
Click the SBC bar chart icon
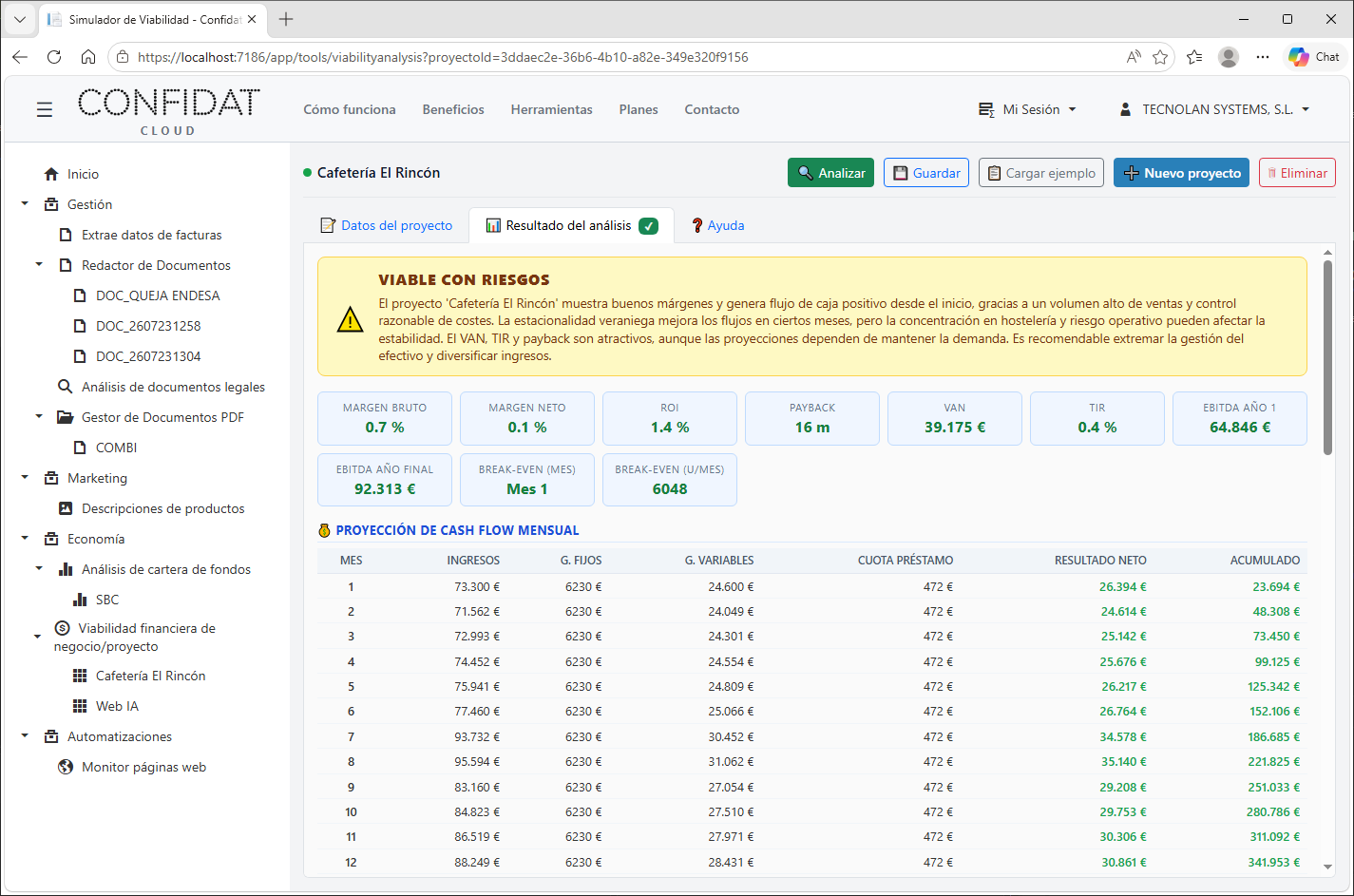tap(80, 600)
